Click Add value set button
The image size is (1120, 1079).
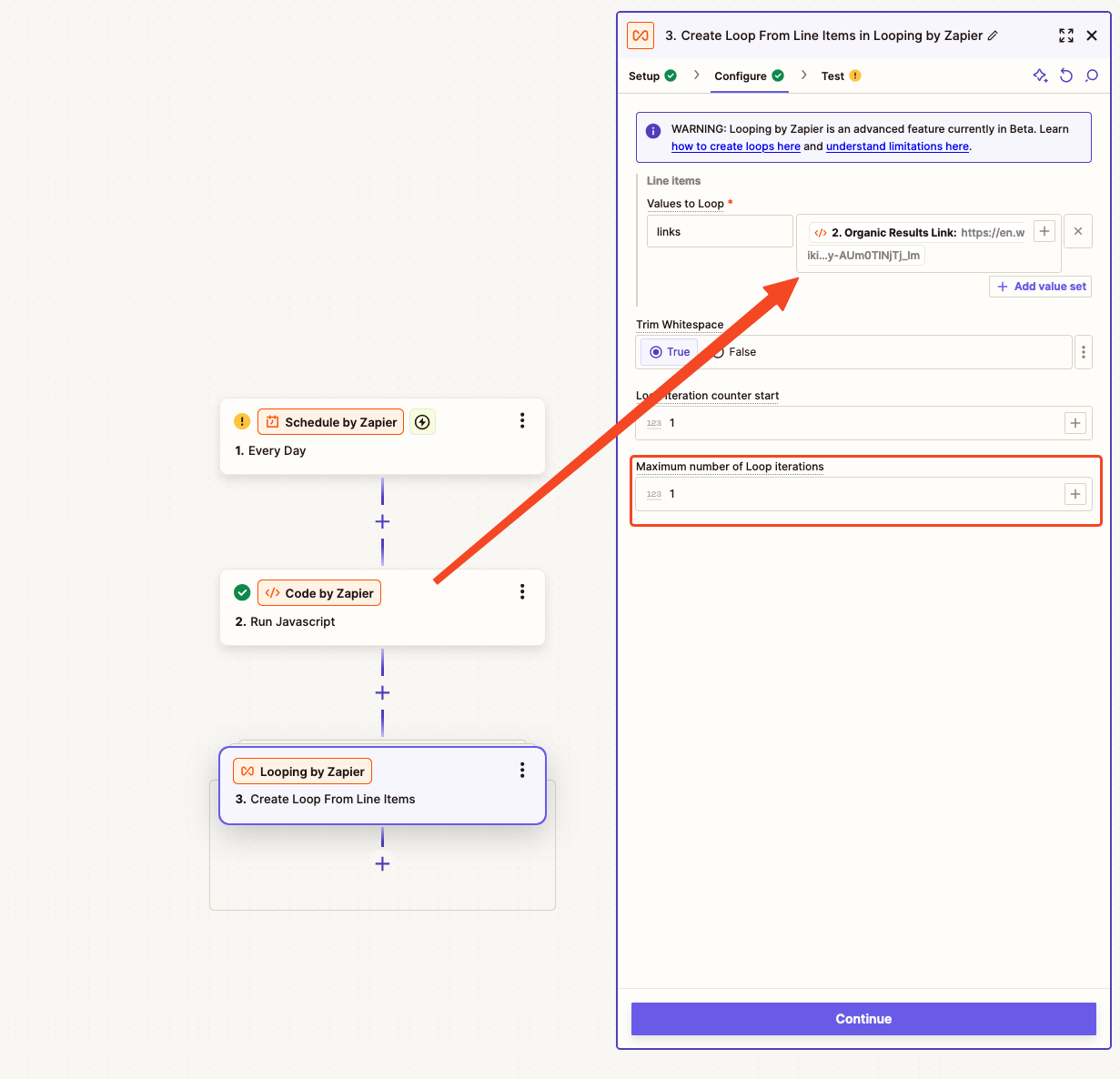coord(1040,286)
